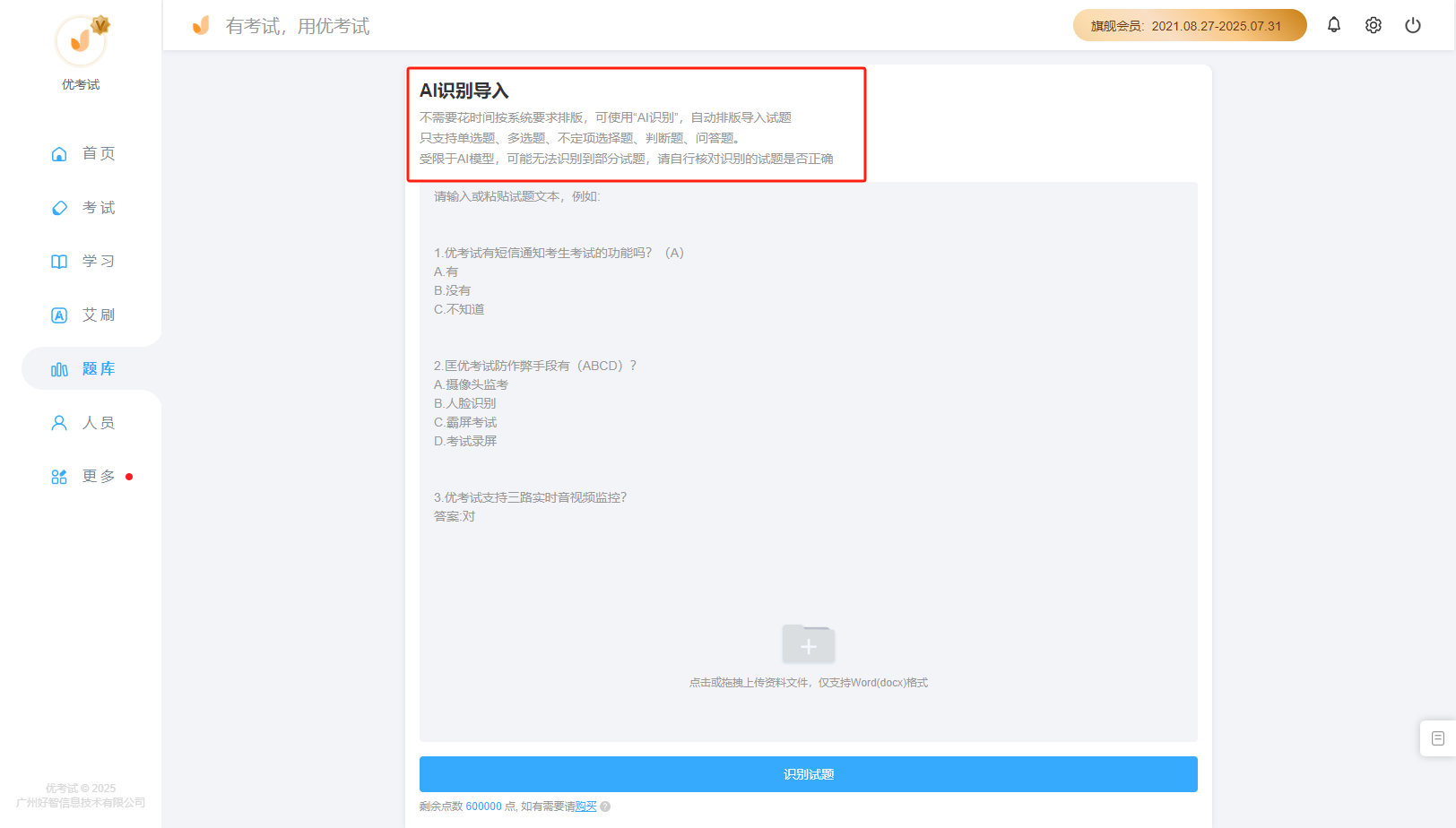This screenshot has height=828, width=1456.
Task: Click the A icon beside 艾刷
Action: tap(59, 315)
